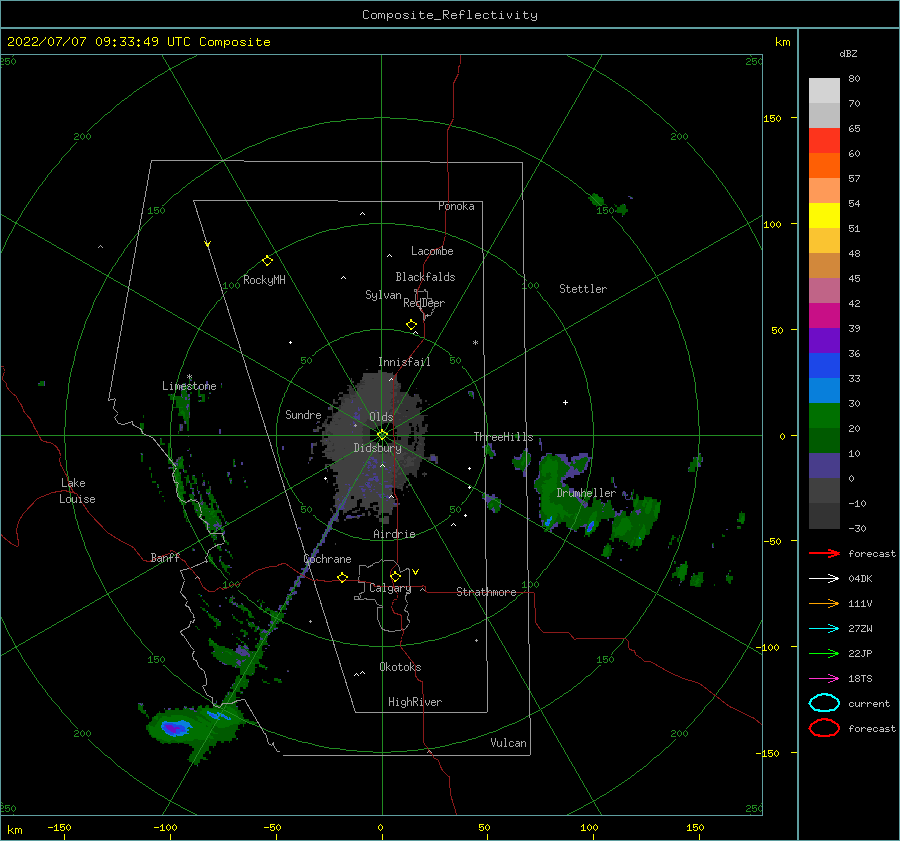Click the Okotoks label
900x841 pixels.
[x=400, y=667]
